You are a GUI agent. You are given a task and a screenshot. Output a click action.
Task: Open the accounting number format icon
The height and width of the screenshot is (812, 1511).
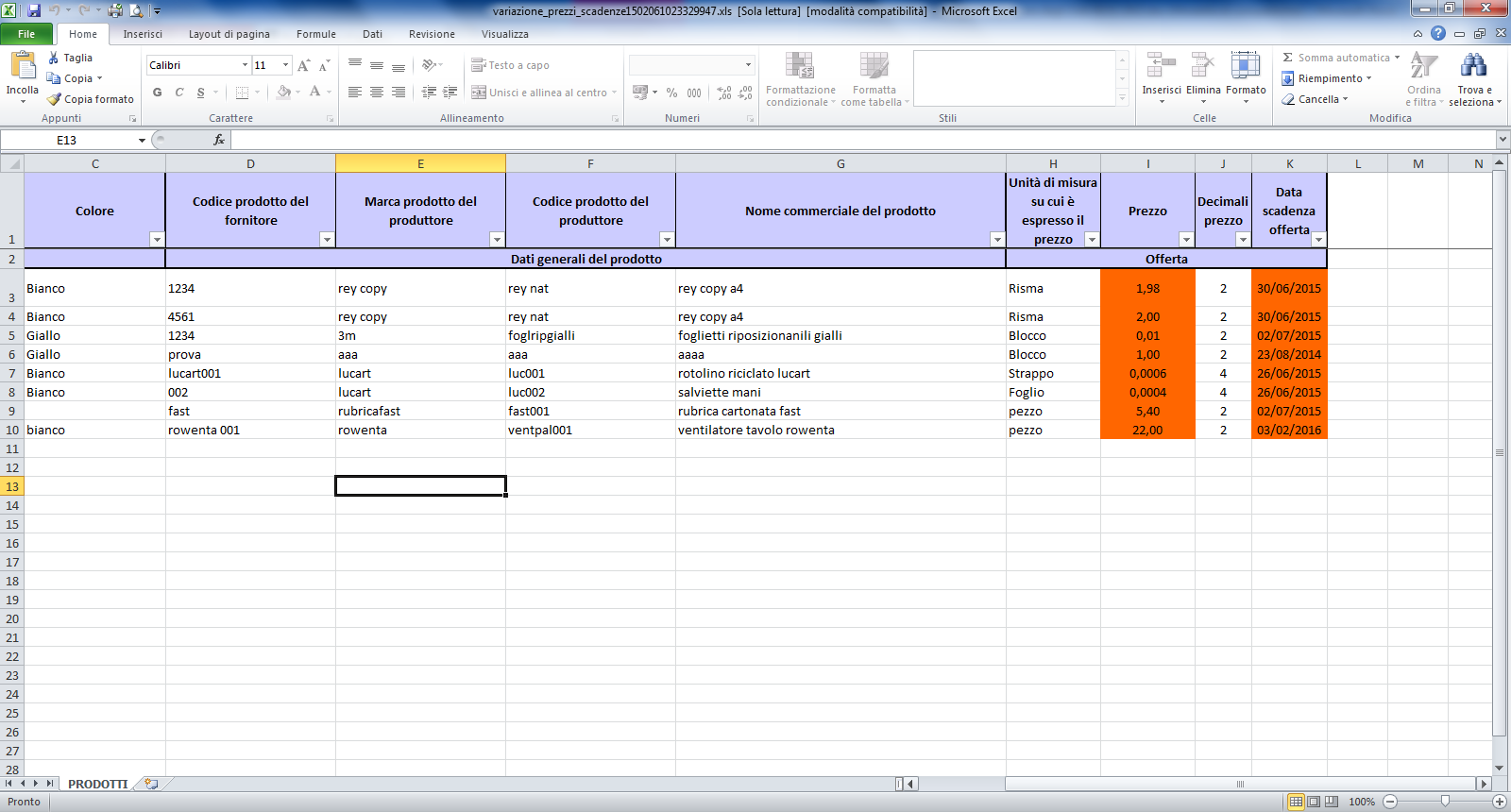640,93
